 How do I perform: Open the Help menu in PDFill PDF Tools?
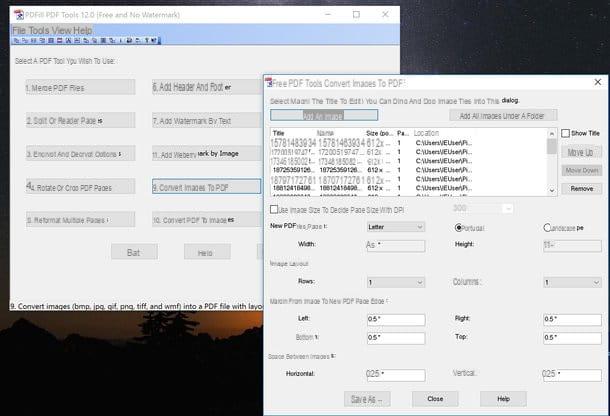pyautogui.click(x=82, y=30)
